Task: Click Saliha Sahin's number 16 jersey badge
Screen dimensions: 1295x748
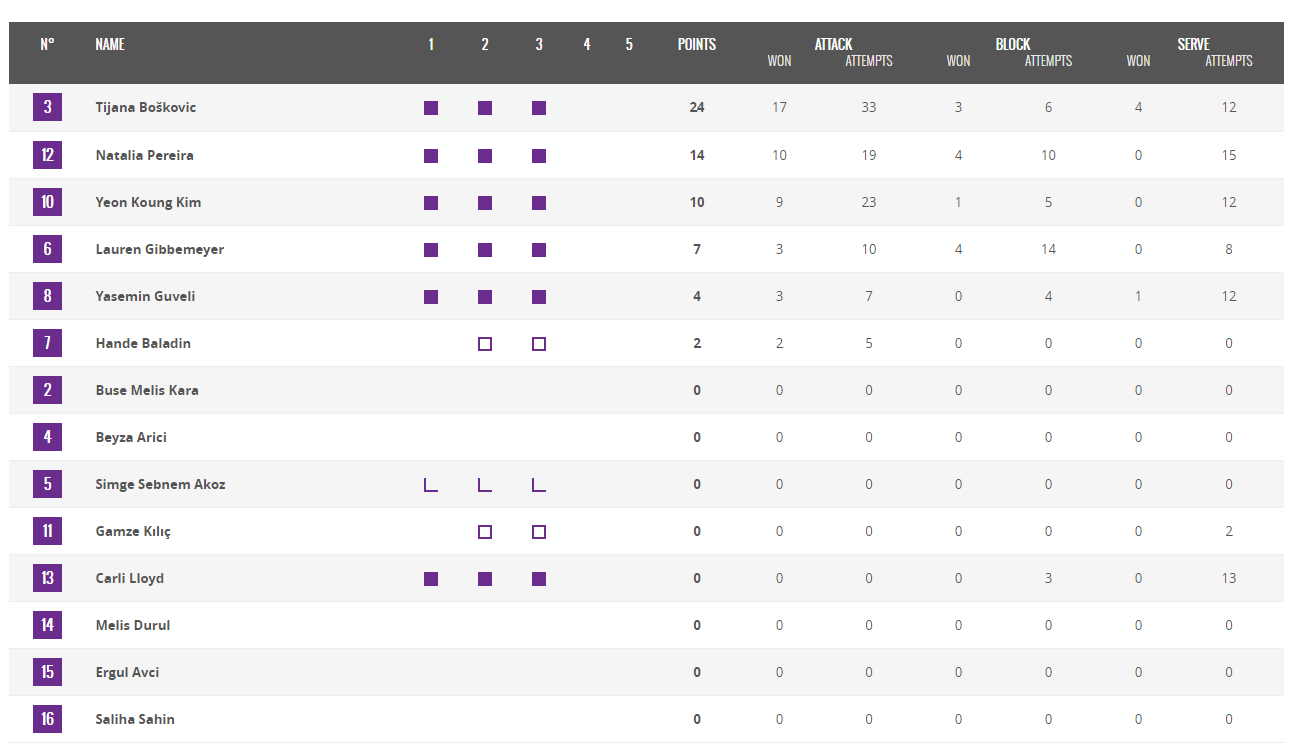Action: [47, 719]
